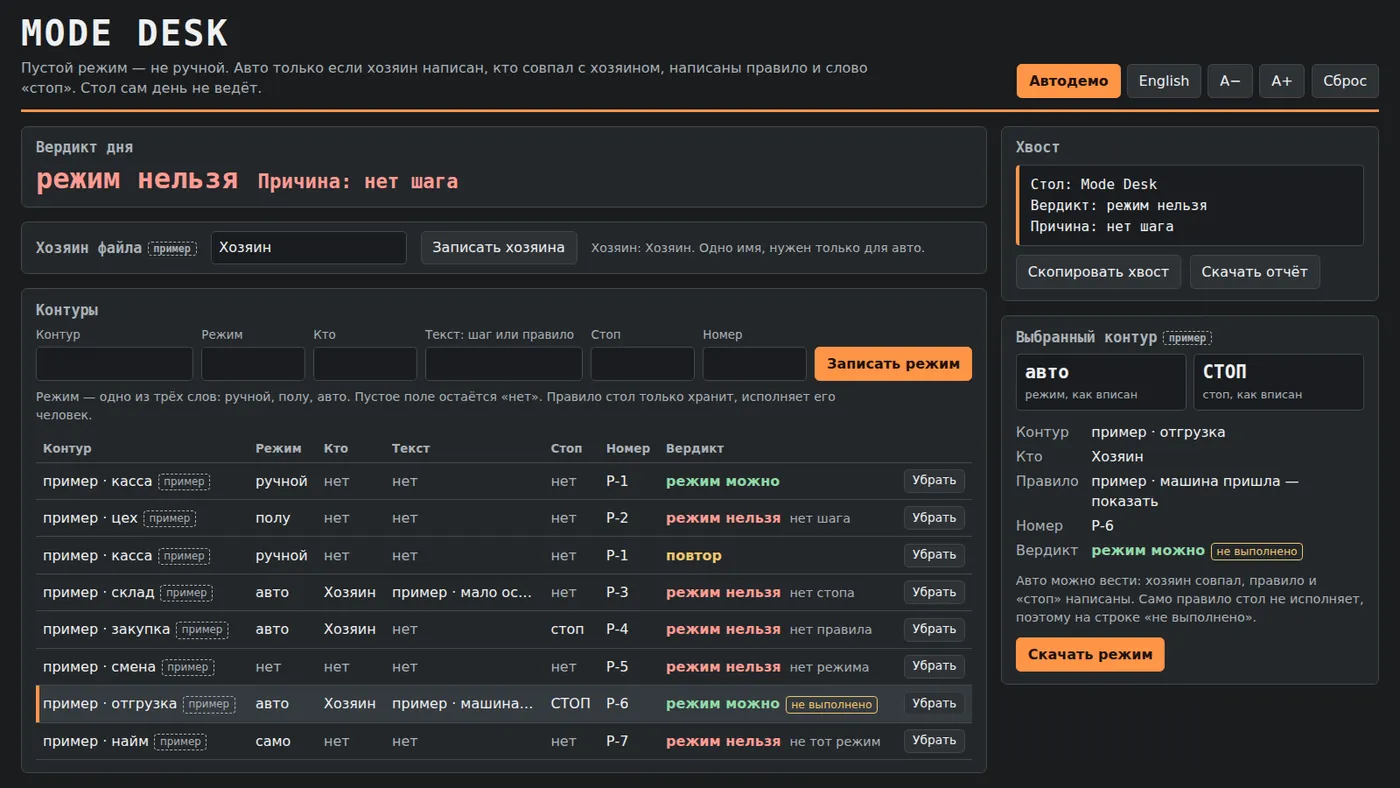
Task: Click the 'пример · мало ос…' truncated text cell
Action: pyautogui.click(x=462, y=592)
